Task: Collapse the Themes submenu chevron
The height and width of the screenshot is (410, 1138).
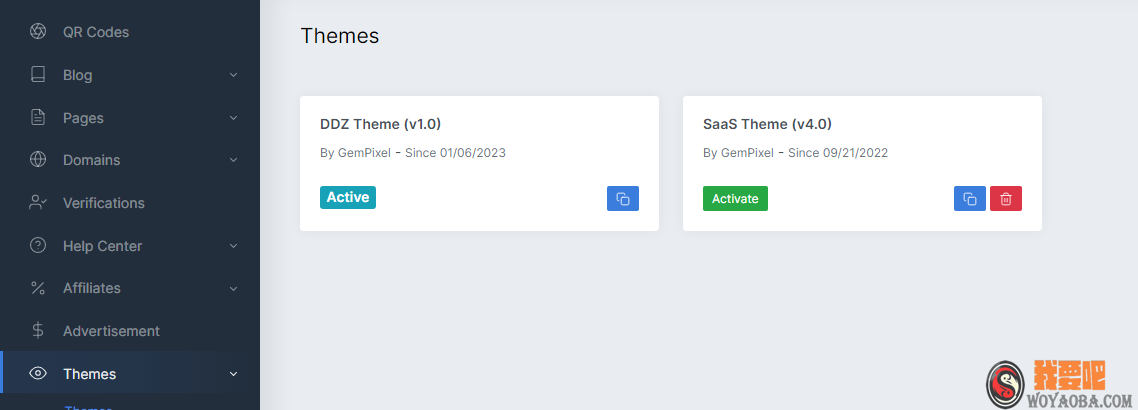Action: [233, 374]
